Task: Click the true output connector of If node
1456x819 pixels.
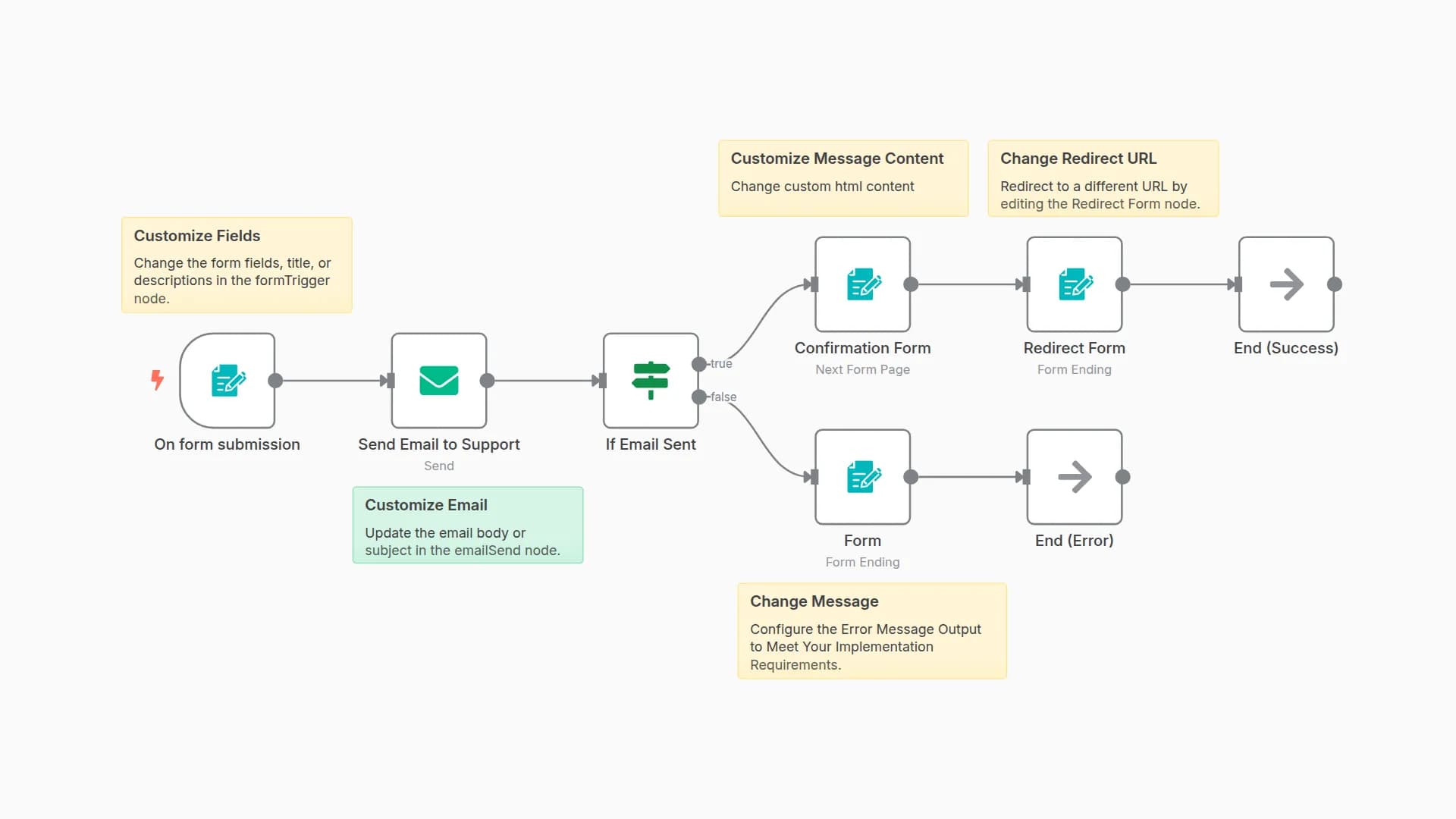Action: pos(699,364)
